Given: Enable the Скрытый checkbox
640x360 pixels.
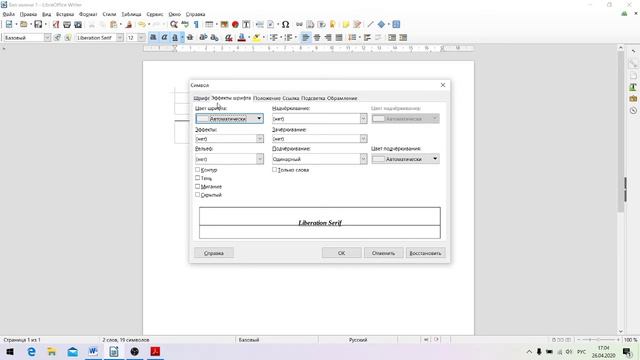Looking at the screenshot, I should click(198, 195).
